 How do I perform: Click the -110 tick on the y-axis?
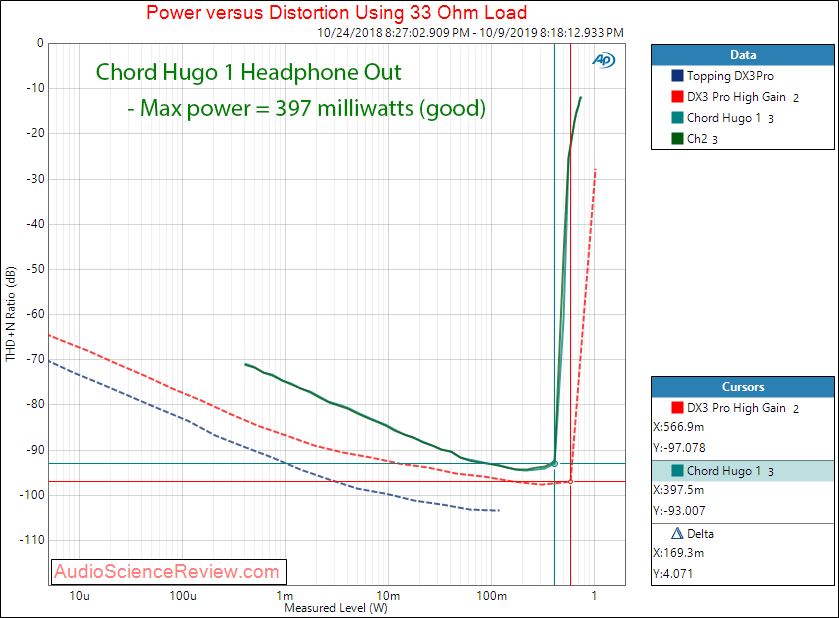click(32, 540)
